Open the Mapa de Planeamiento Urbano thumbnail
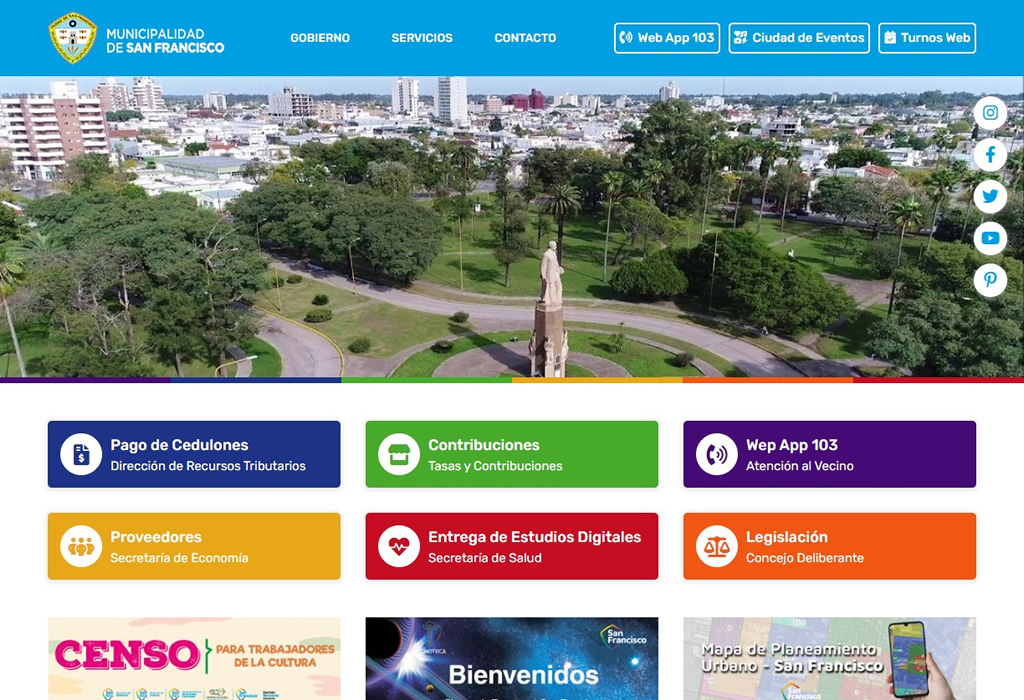The height and width of the screenshot is (700, 1024). (x=829, y=658)
